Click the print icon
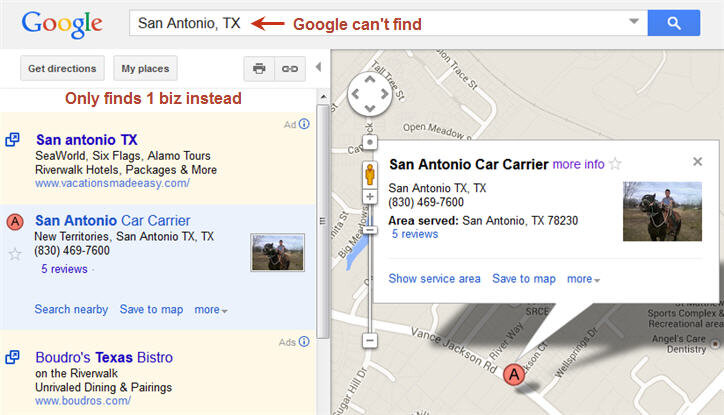The height and width of the screenshot is (415, 724). tap(259, 69)
